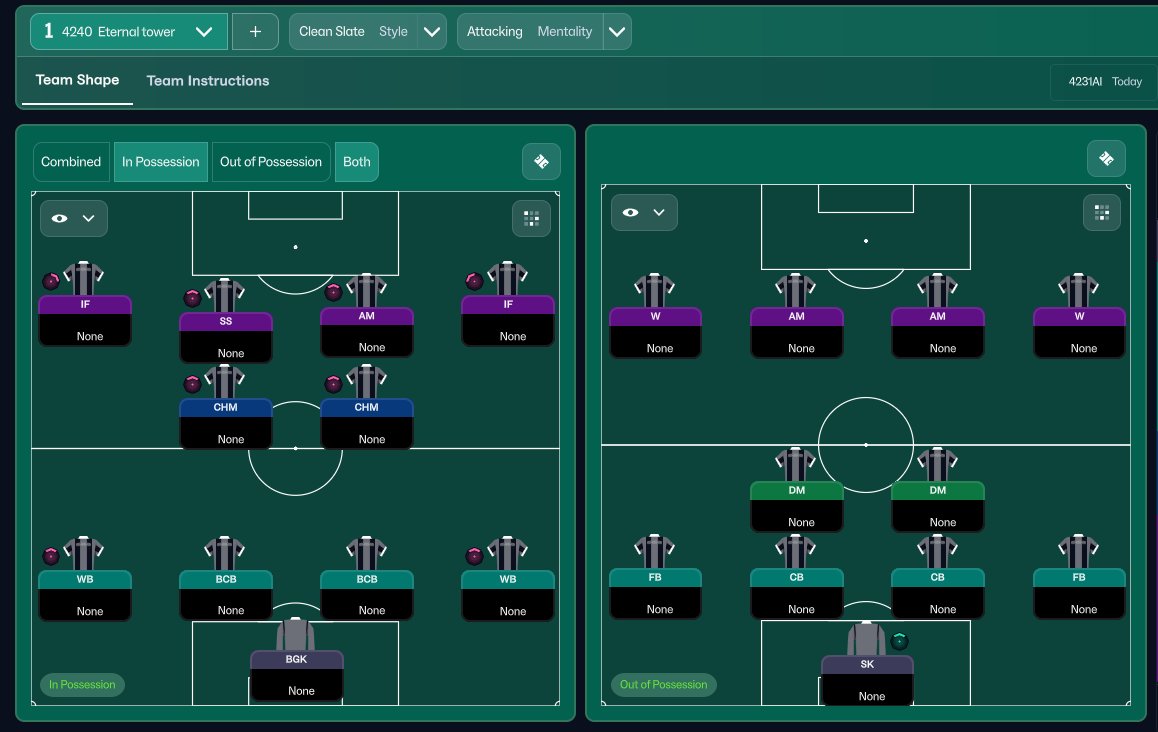Open the SK role card
This screenshot has height=732, width=1158.
[x=867, y=681]
